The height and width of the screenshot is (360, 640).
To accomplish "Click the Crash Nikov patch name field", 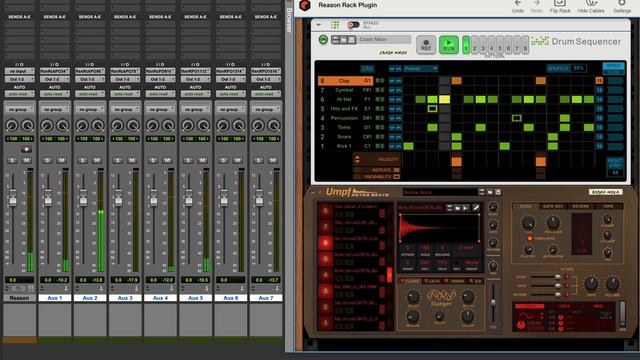I will [384, 40].
